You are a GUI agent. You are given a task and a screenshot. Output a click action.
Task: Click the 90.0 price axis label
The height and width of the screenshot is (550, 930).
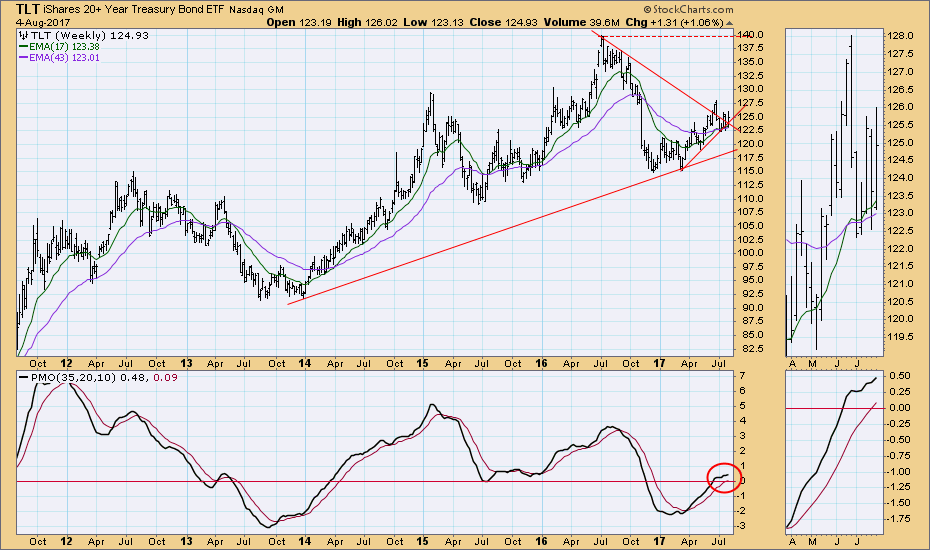752,307
